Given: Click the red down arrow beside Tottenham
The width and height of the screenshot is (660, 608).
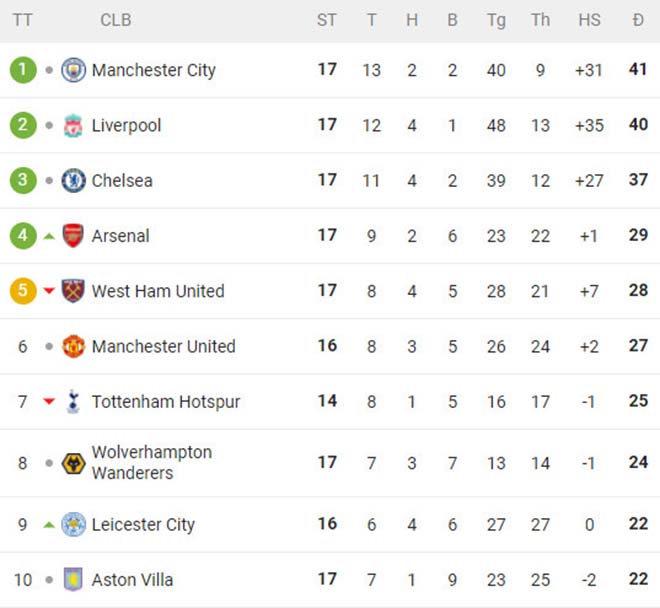Looking at the screenshot, I should (49, 402).
